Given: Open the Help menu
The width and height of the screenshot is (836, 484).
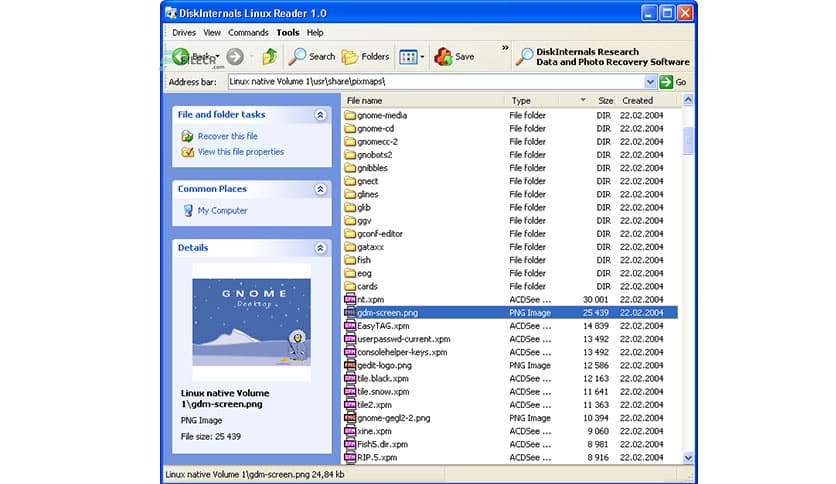Looking at the screenshot, I should coord(315,33).
